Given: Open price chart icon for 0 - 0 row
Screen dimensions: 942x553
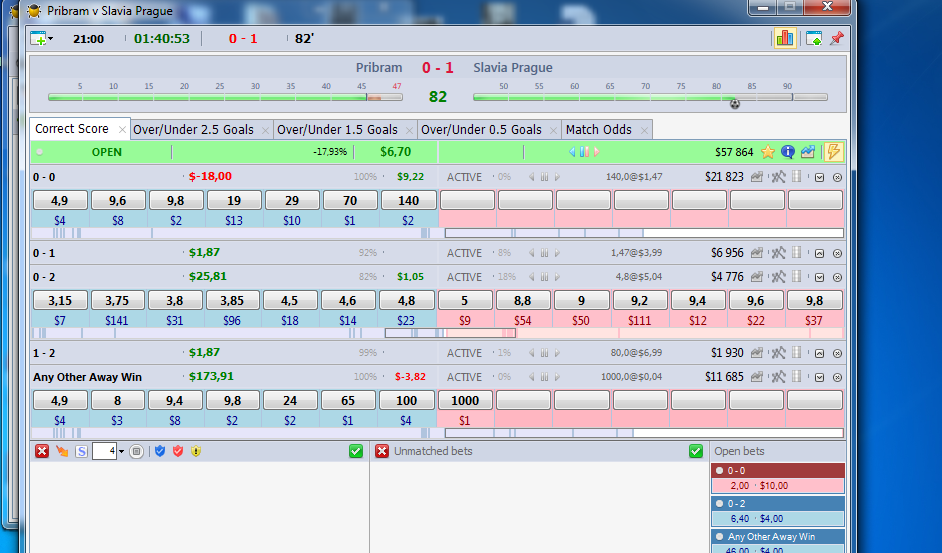Looking at the screenshot, I should pos(757,177).
